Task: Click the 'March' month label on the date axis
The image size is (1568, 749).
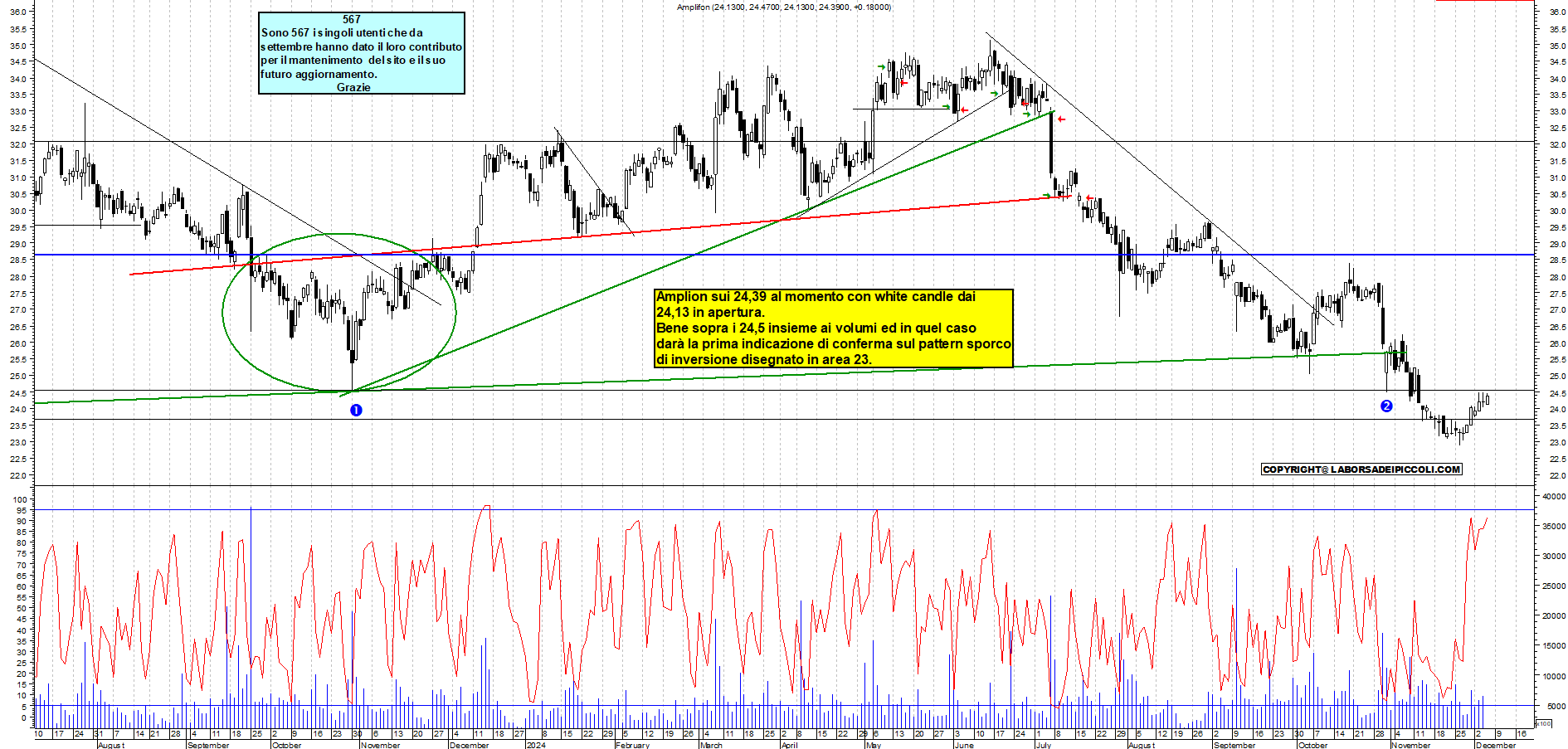Action: (711, 745)
